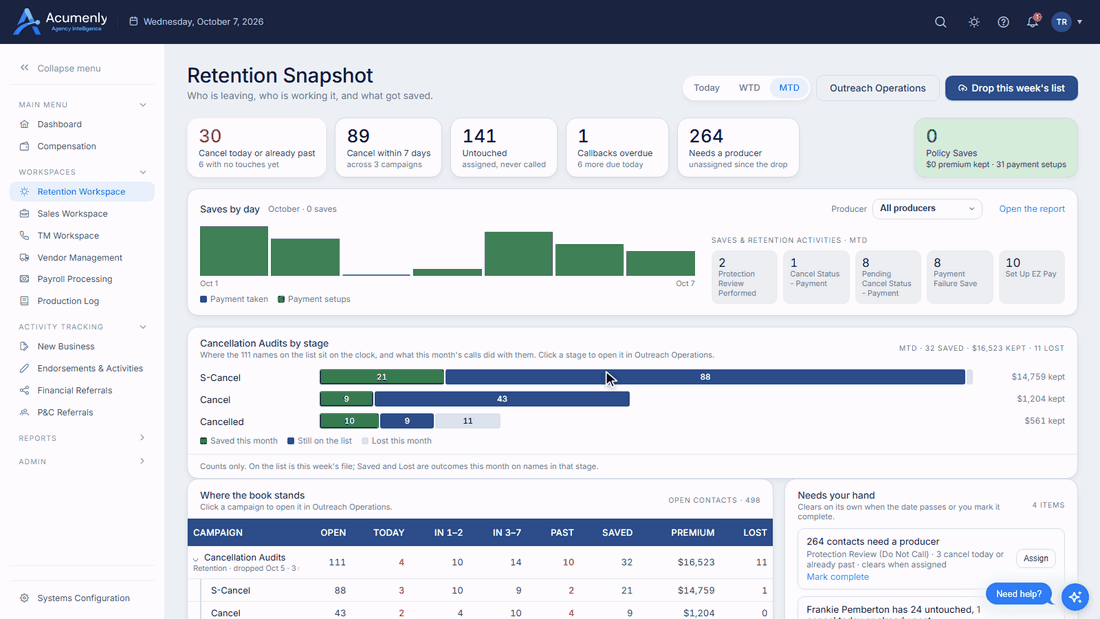Open the search icon in top bar
The image size is (1100, 619).
tap(940, 22)
